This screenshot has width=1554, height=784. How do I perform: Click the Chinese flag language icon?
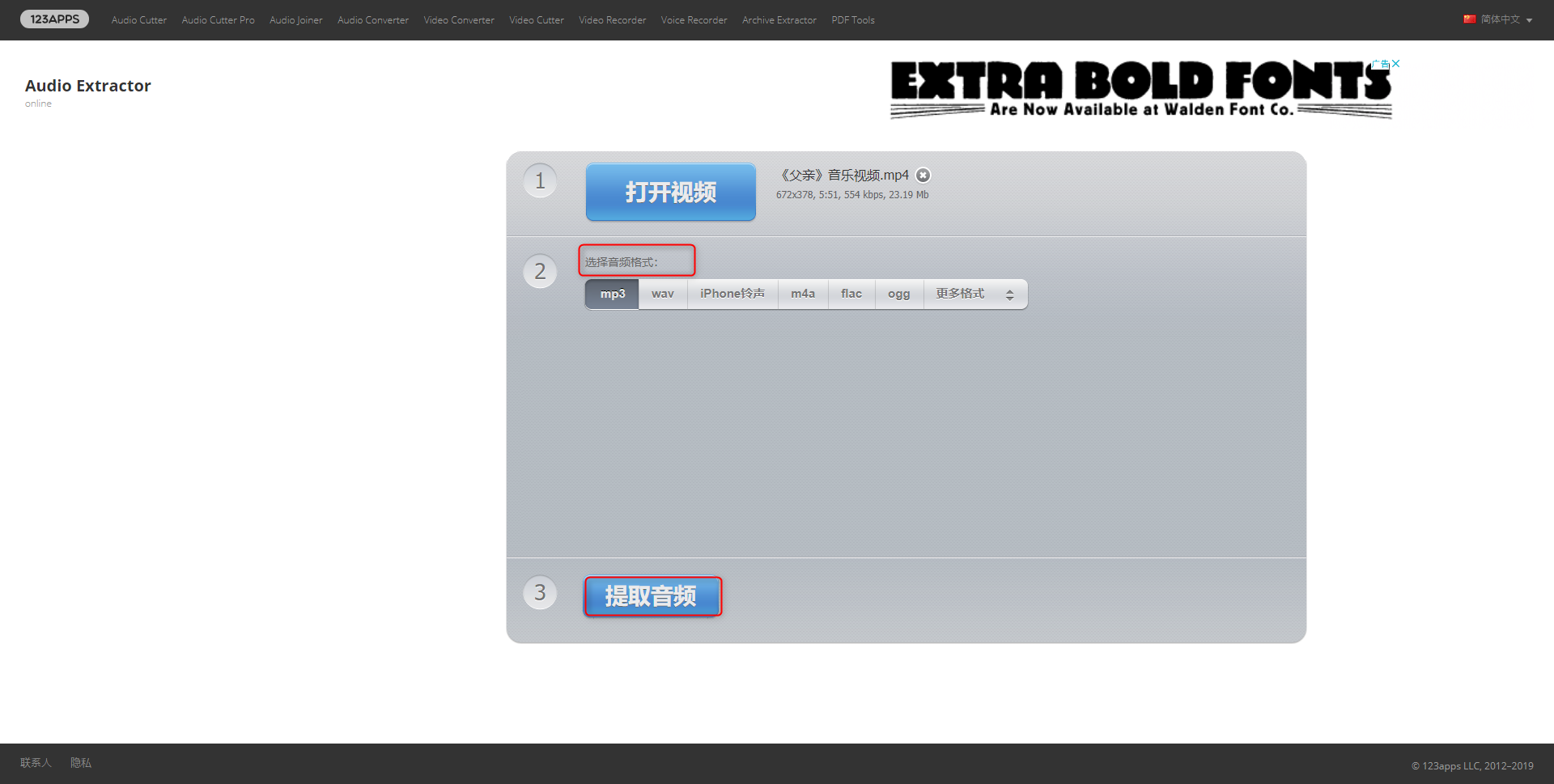click(x=1469, y=19)
